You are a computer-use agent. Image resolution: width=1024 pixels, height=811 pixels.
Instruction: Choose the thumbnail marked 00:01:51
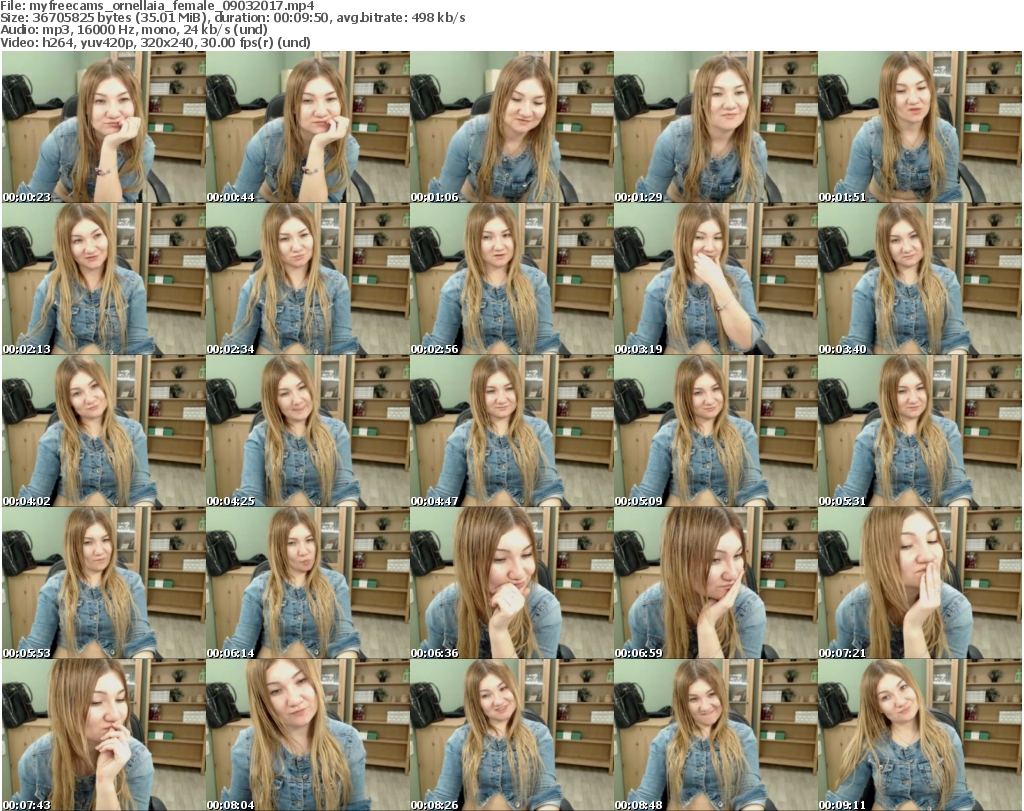(920, 127)
